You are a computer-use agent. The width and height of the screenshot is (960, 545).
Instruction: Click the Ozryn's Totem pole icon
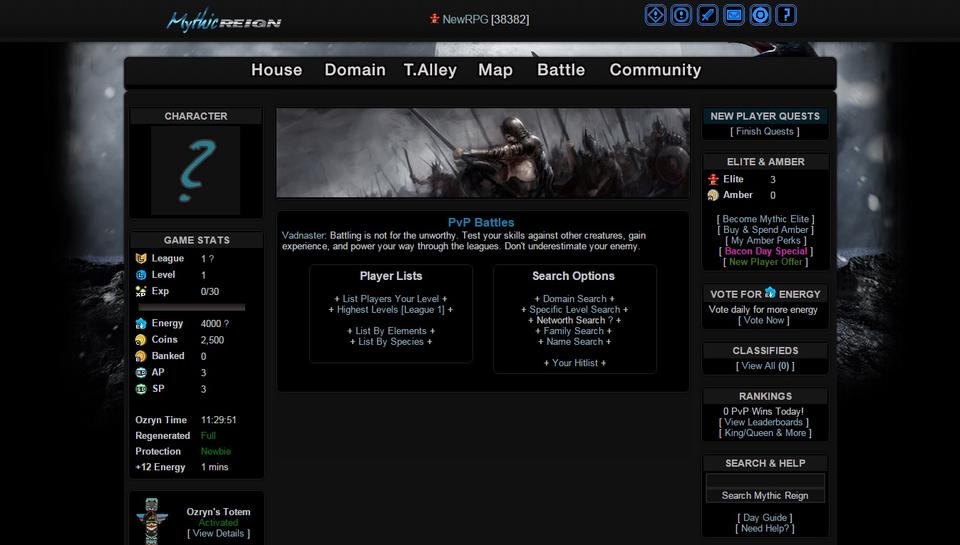coord(151,521)
